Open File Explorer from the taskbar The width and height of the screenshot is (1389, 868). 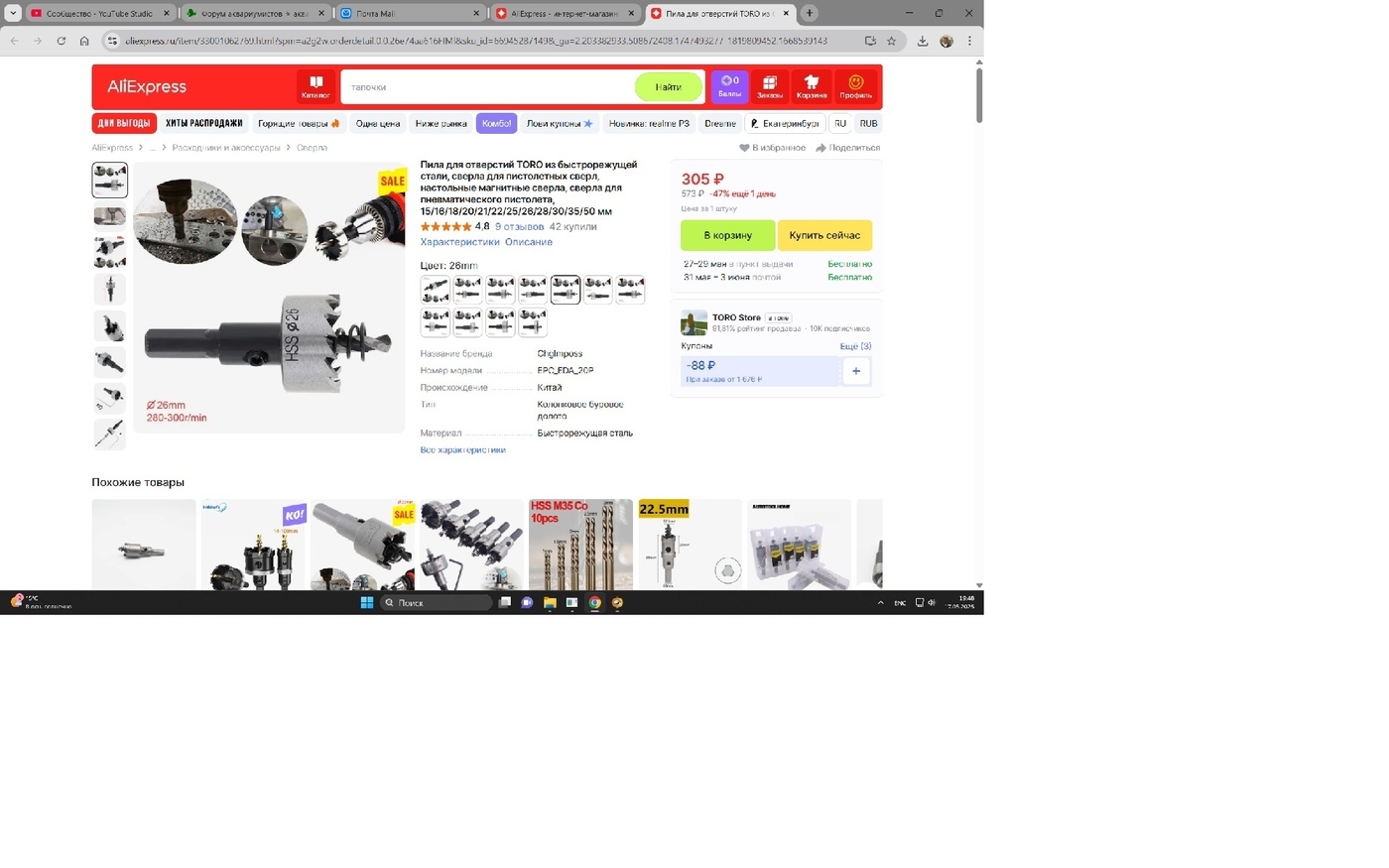click(550, 602)
